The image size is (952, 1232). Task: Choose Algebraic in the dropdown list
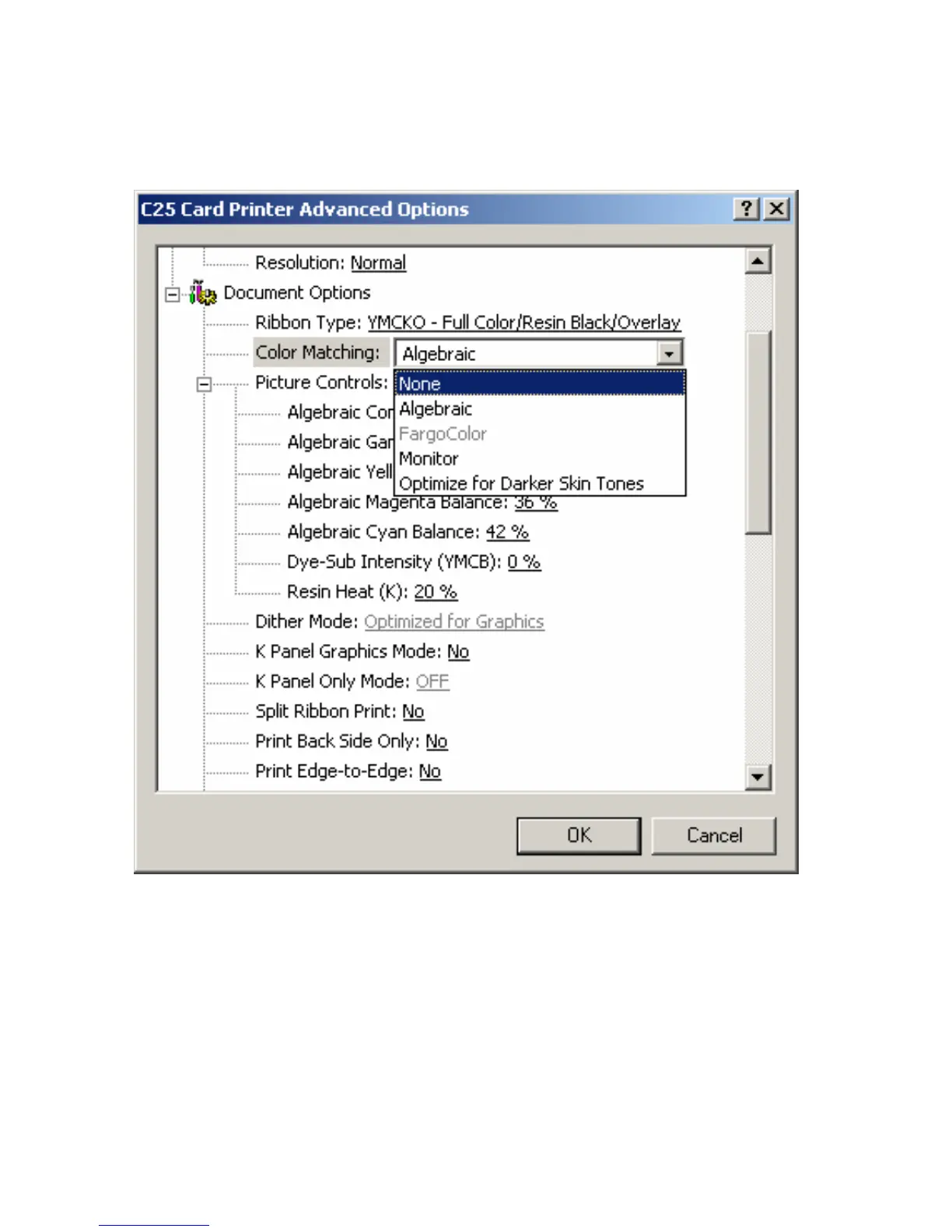tap(541, 408)
